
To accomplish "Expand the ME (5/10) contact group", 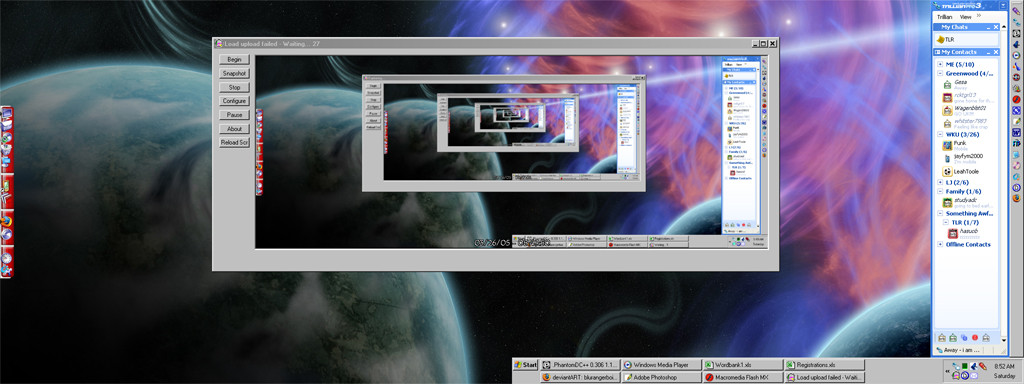I will [x=940, y=65].
